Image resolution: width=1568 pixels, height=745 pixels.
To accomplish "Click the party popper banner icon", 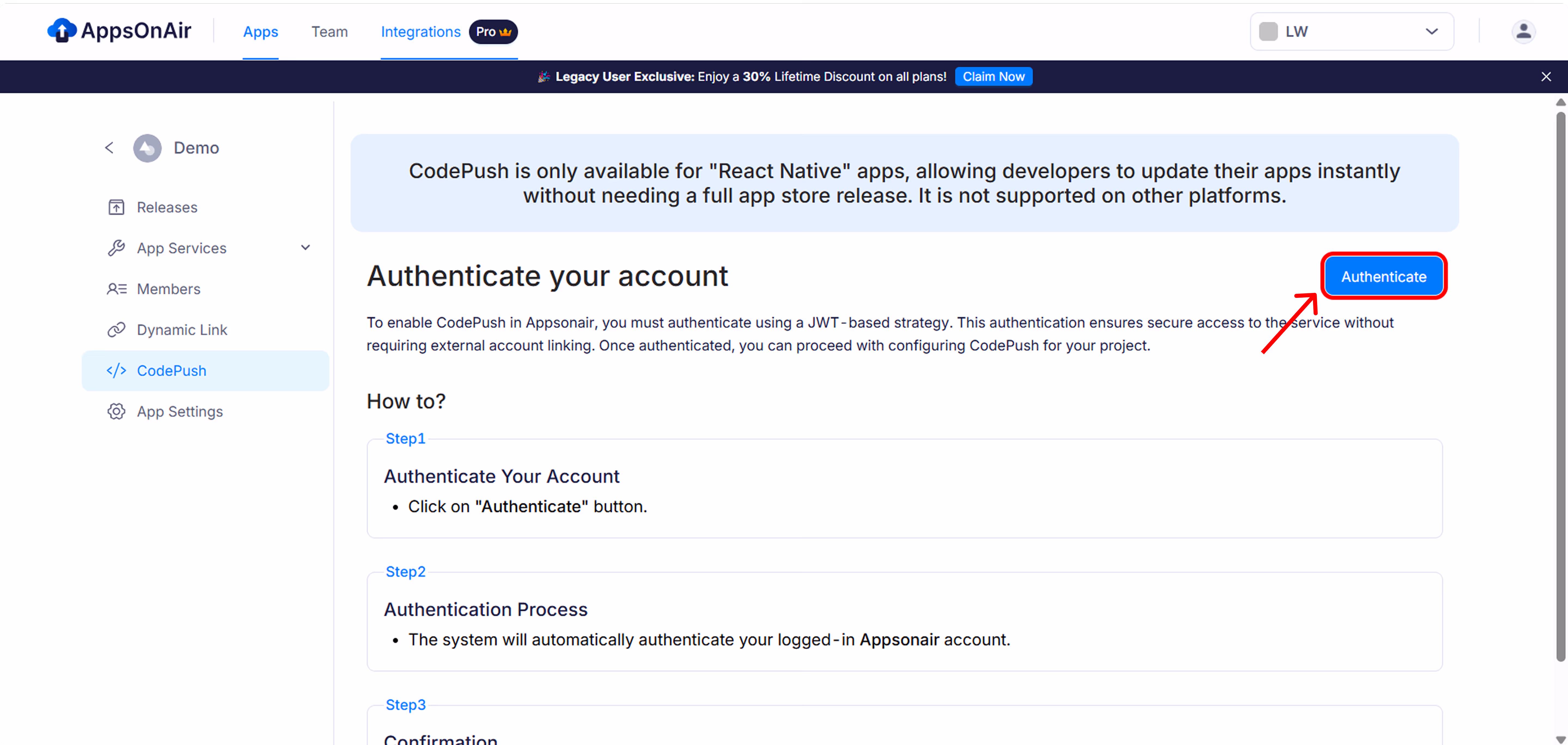I will coord(544,77).
